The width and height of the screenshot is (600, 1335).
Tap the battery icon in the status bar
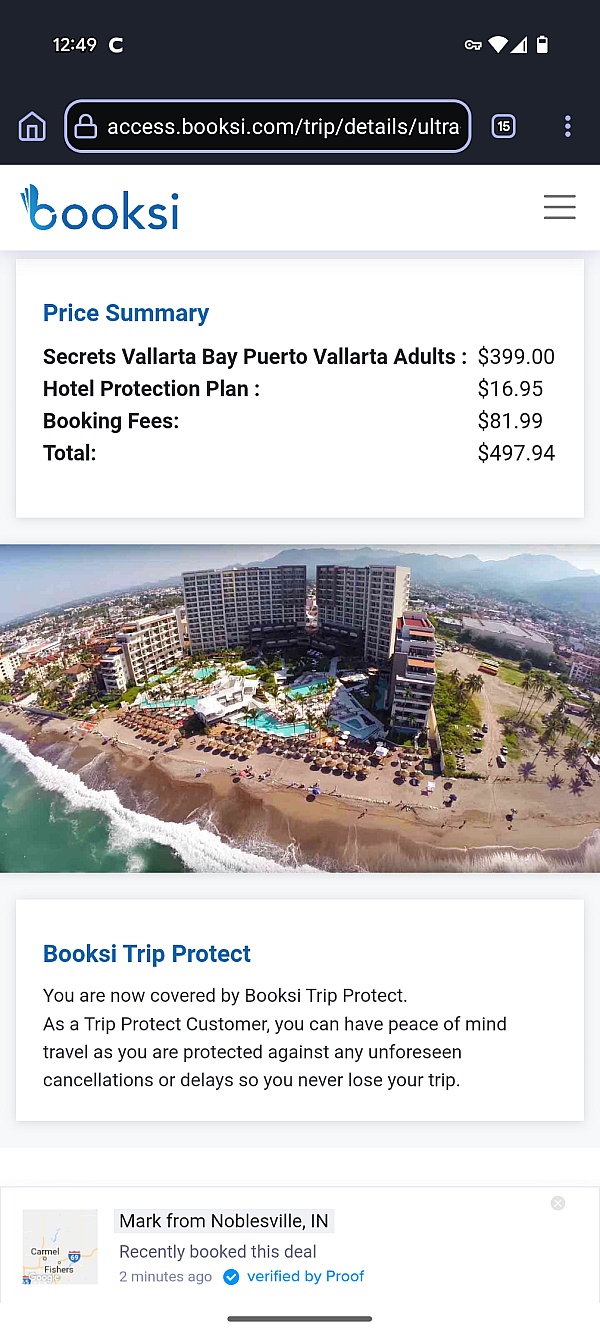click(x=542, y=45)
